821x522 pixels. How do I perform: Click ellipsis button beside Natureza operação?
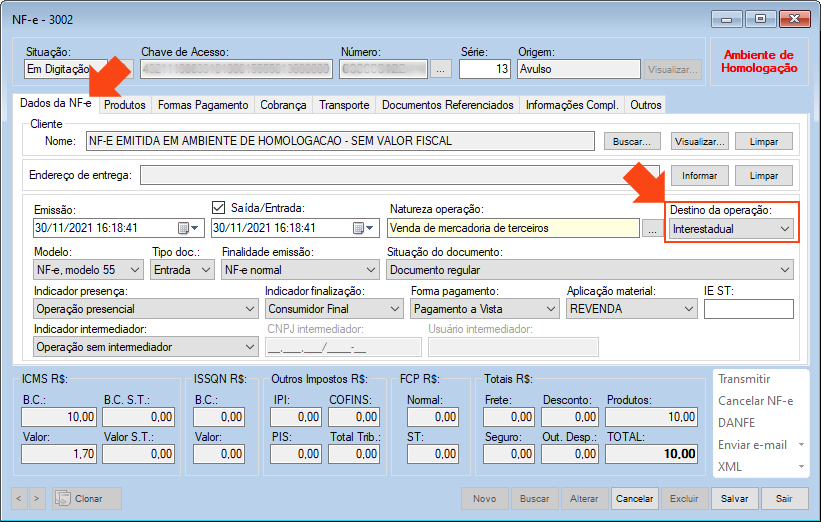coord(651,229)
